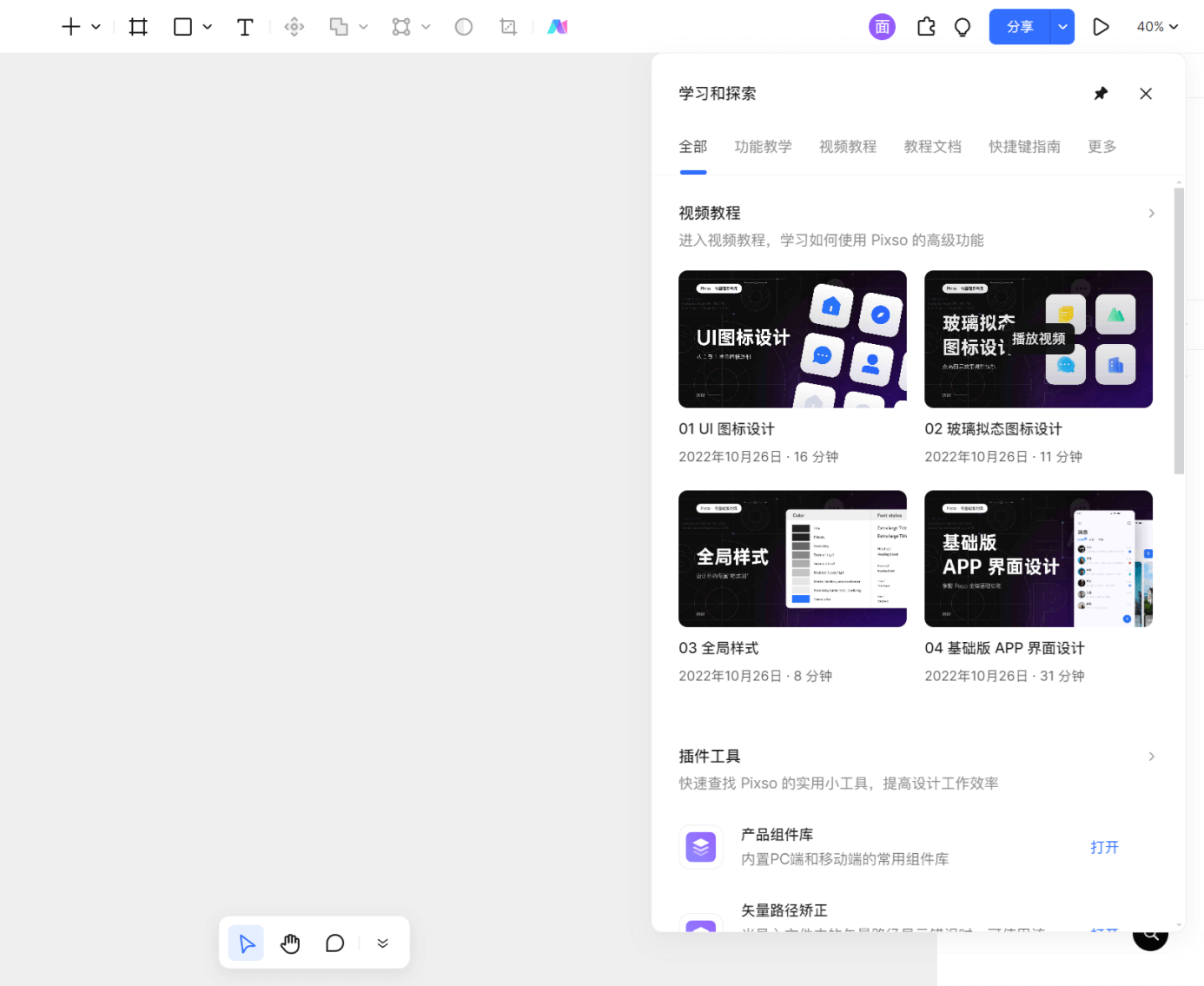Click date 2022年10月26日 · 31 分钟
Screen dimensions: 1204x986
(x=1004, y=676)
